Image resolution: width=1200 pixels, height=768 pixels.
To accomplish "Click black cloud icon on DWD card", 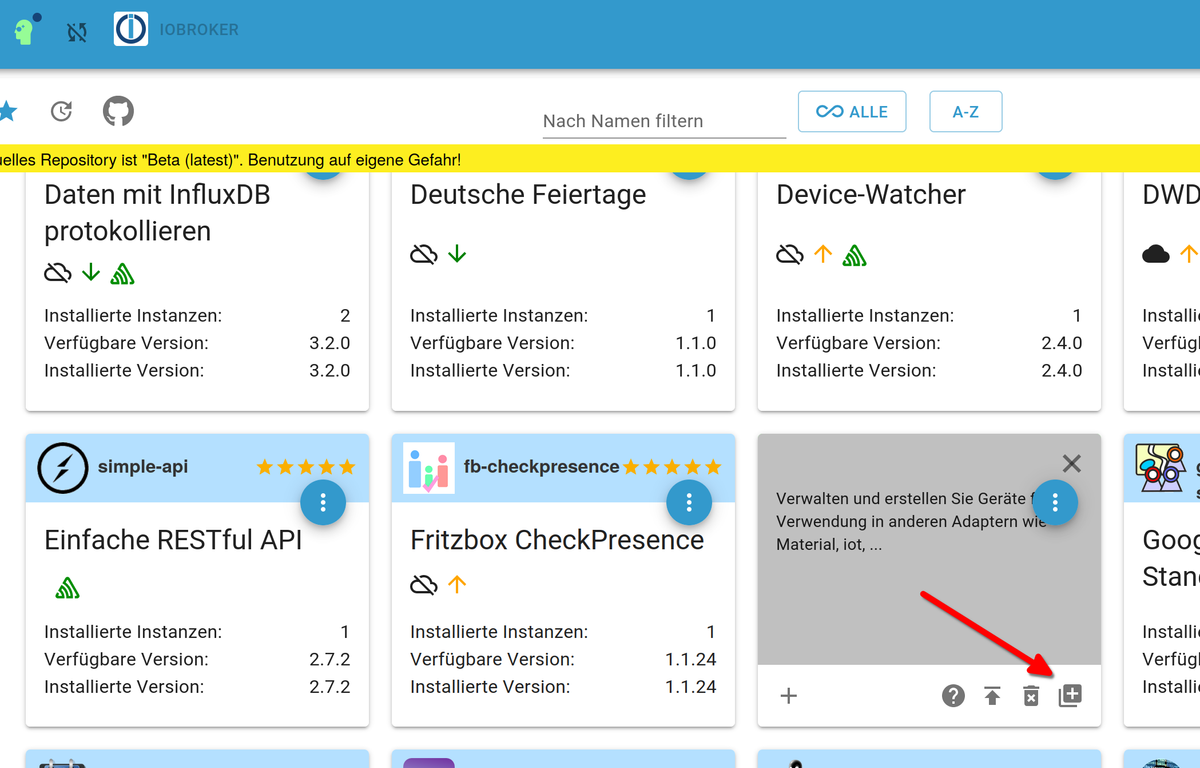I will click(x=1156, y=254).
